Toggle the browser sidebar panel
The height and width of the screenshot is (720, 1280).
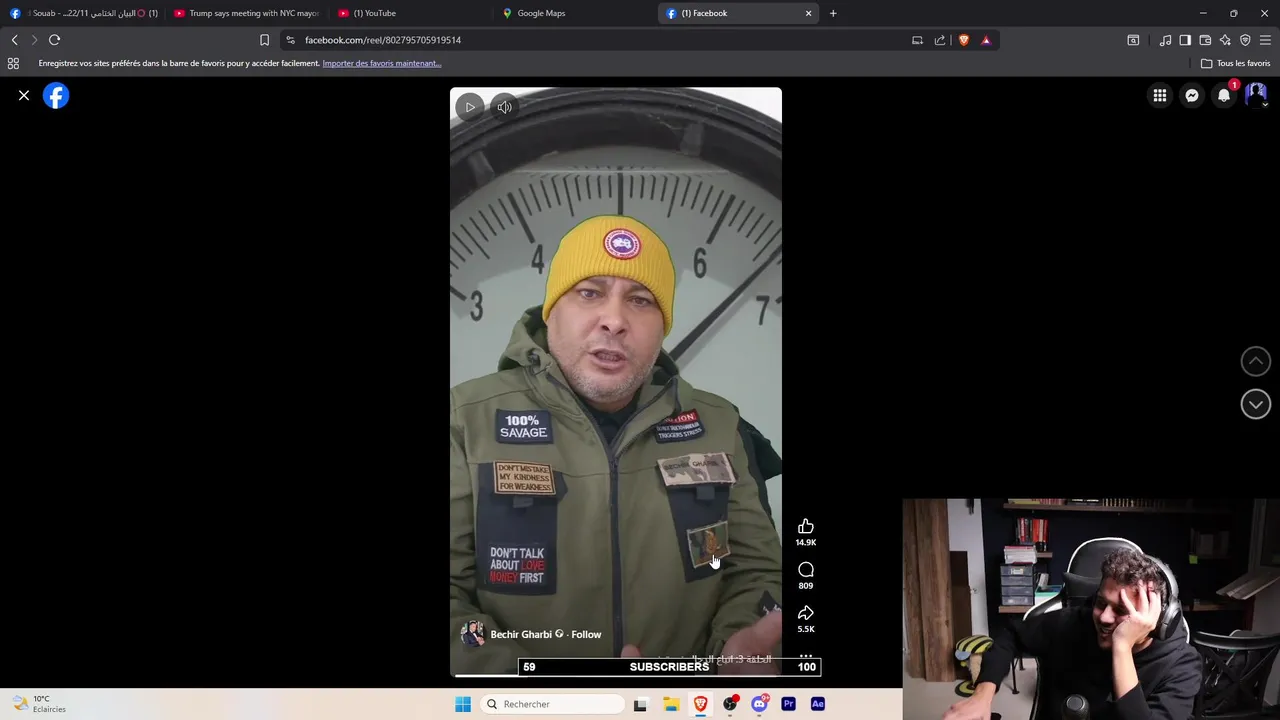[x=1185, y=40]
